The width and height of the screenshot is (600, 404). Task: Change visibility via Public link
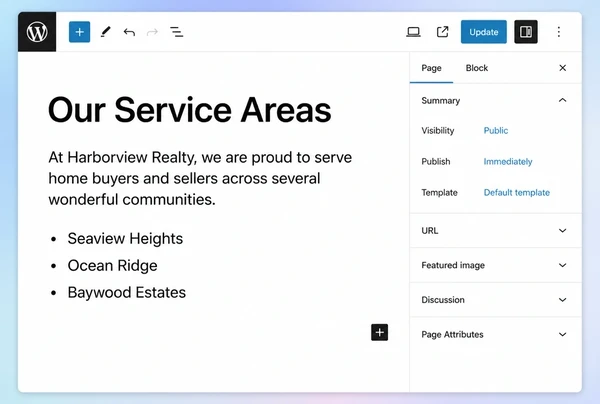(496, 131)
